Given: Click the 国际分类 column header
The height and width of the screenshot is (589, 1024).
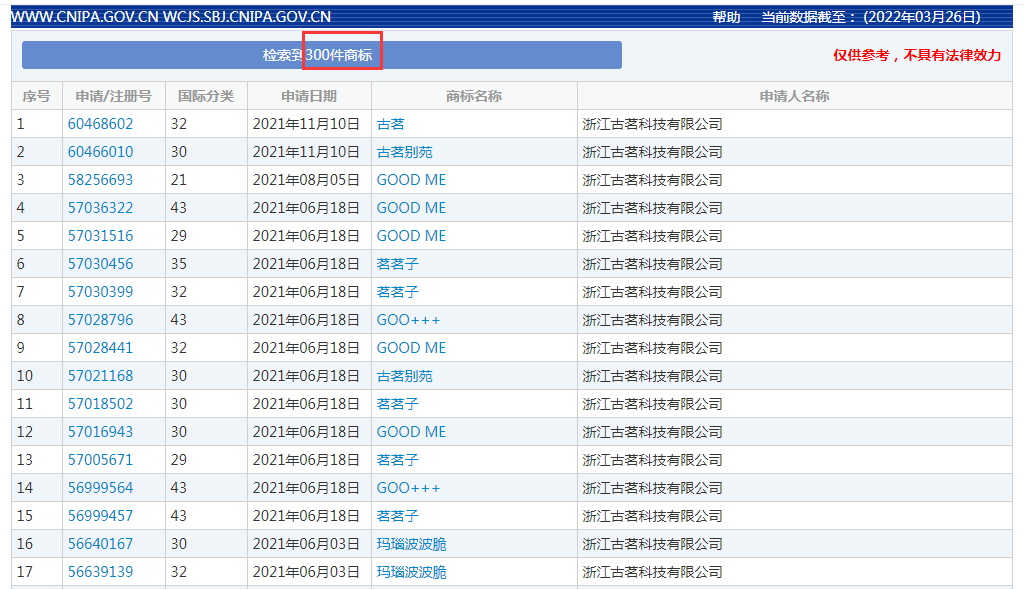Looking at the screenshot, I should tap(206, 97).
